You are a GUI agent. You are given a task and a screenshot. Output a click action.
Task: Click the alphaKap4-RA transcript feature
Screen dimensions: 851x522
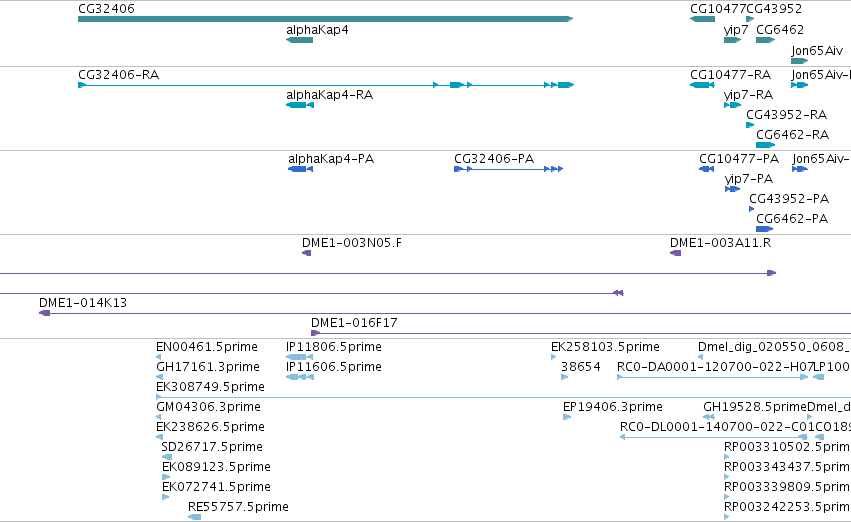300,105
